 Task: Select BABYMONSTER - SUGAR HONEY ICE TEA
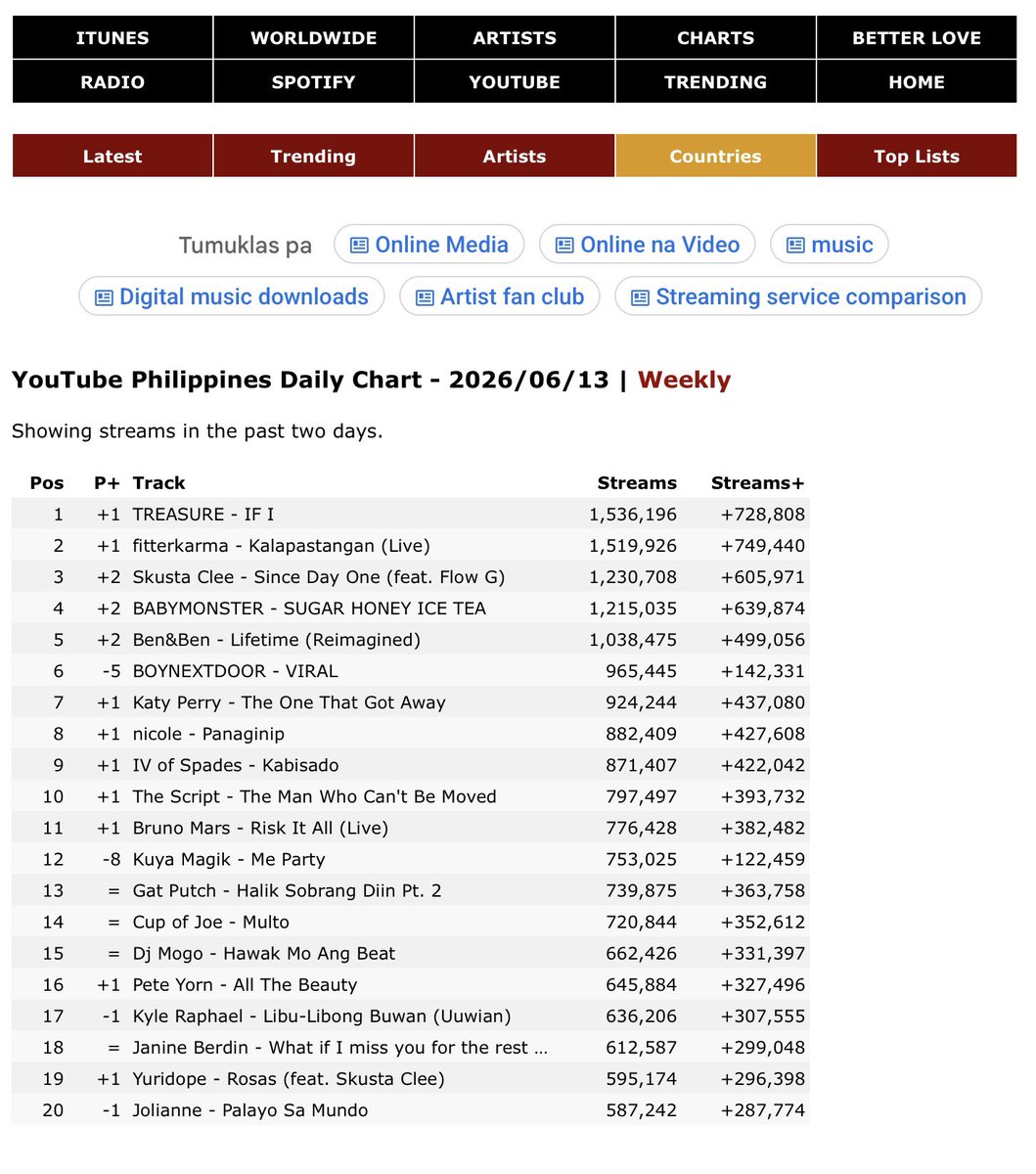coord(309,609)
